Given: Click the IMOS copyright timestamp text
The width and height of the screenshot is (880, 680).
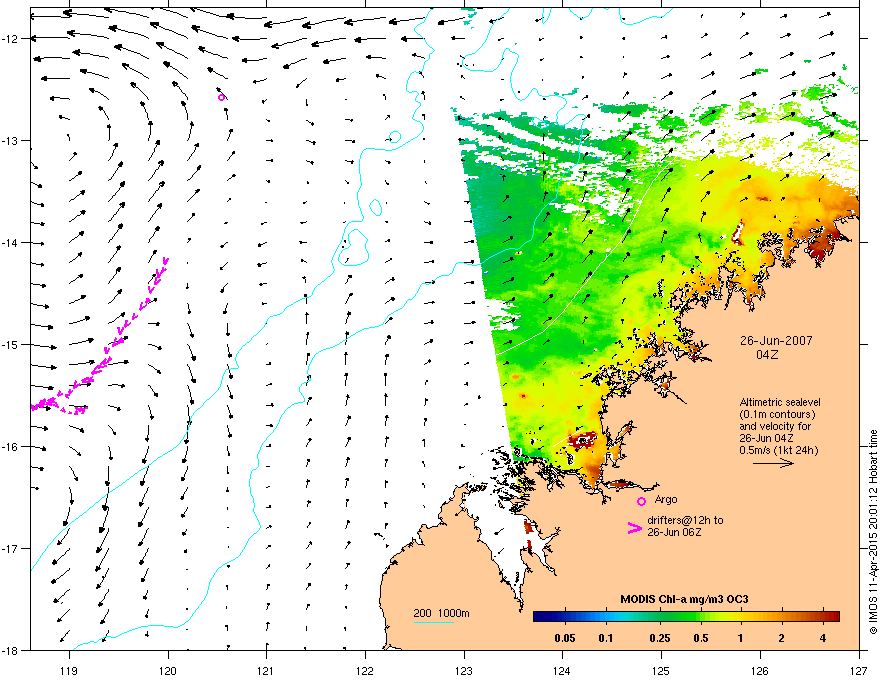Looking at the screenshot, I should (x=873, y=532).
